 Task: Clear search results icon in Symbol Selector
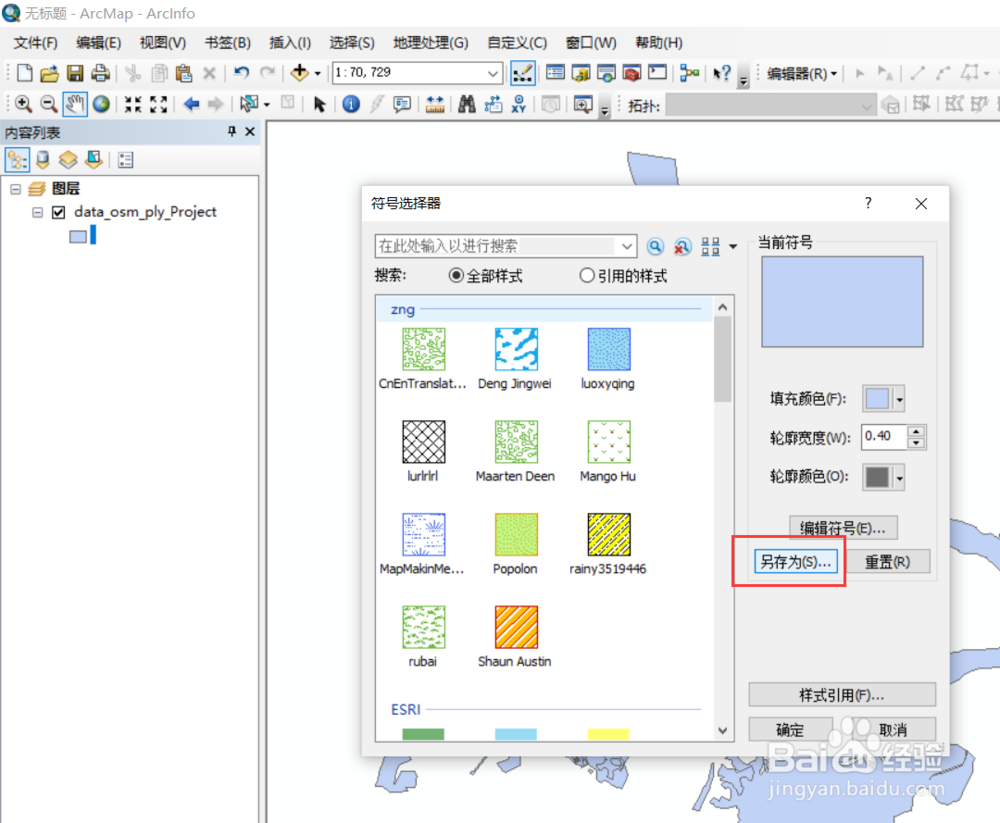pos(682,246)
